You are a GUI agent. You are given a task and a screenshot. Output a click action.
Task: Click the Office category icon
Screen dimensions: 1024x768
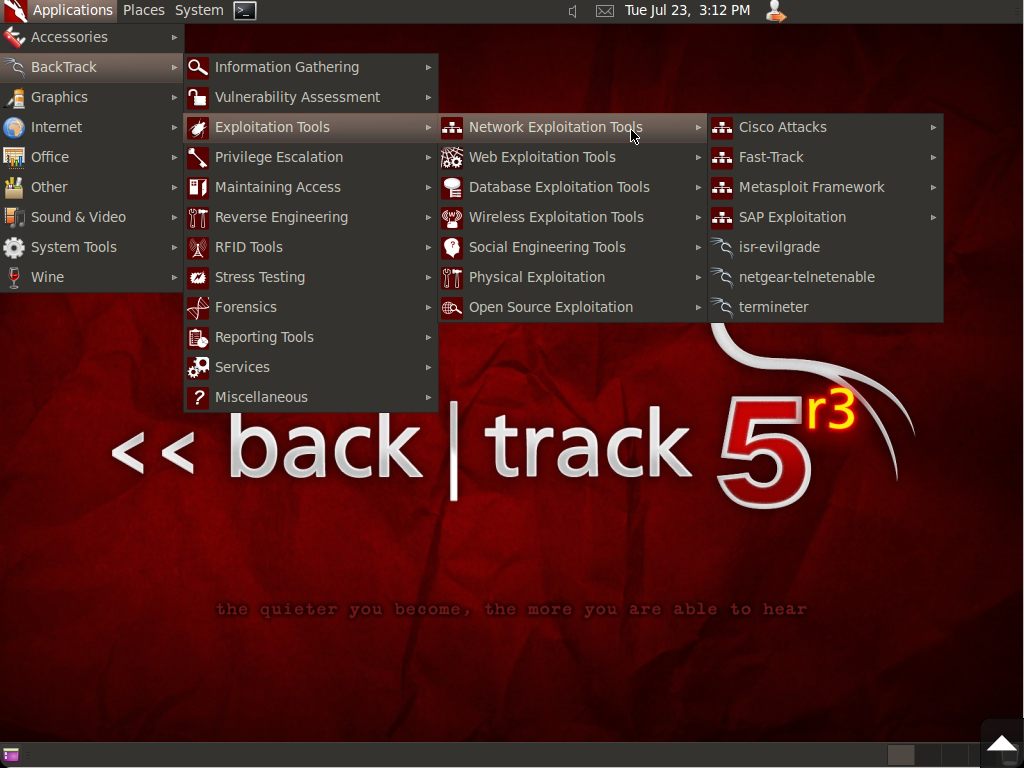coord(14,157)
